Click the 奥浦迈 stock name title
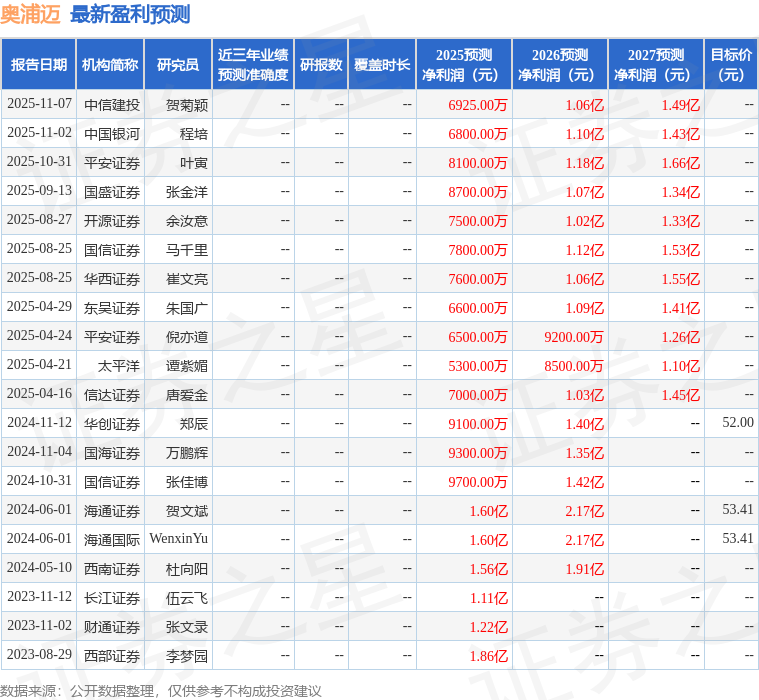Screen dimensions: 759x700 (x=31, y=15)
